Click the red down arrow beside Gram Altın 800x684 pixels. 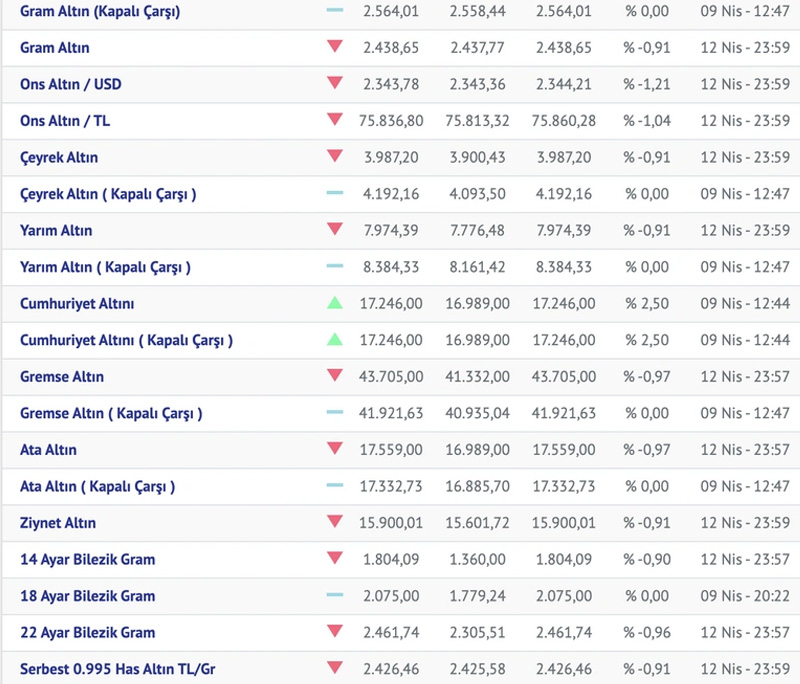[334, 47]
